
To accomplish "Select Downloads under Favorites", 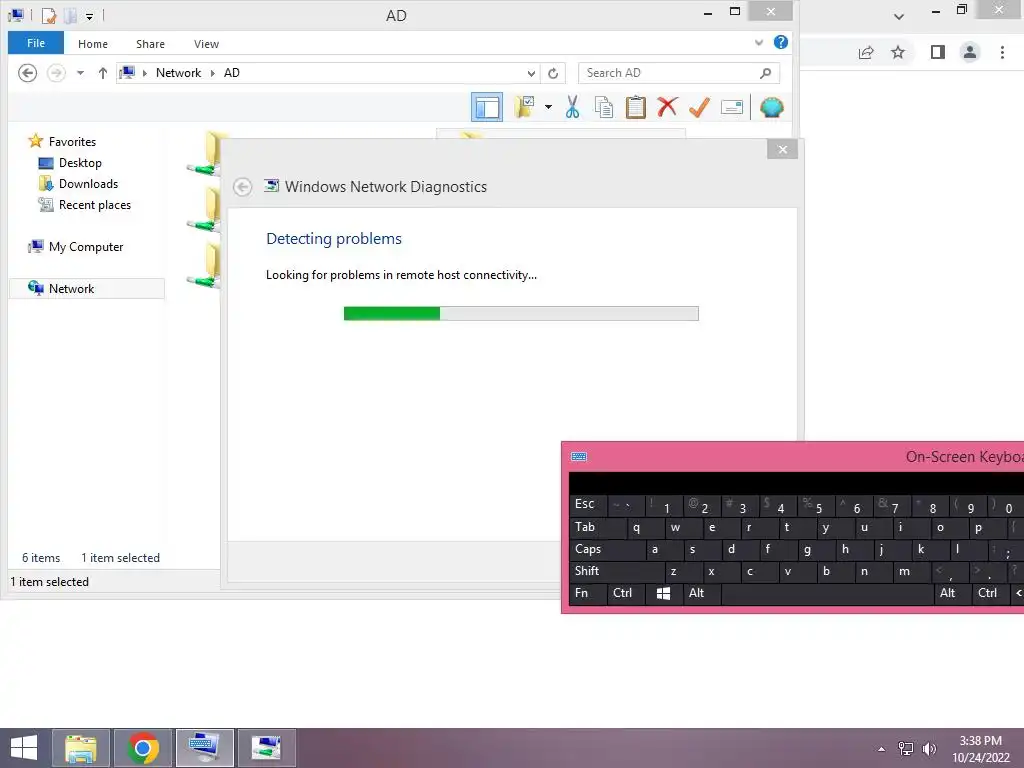I will (88, 184).
